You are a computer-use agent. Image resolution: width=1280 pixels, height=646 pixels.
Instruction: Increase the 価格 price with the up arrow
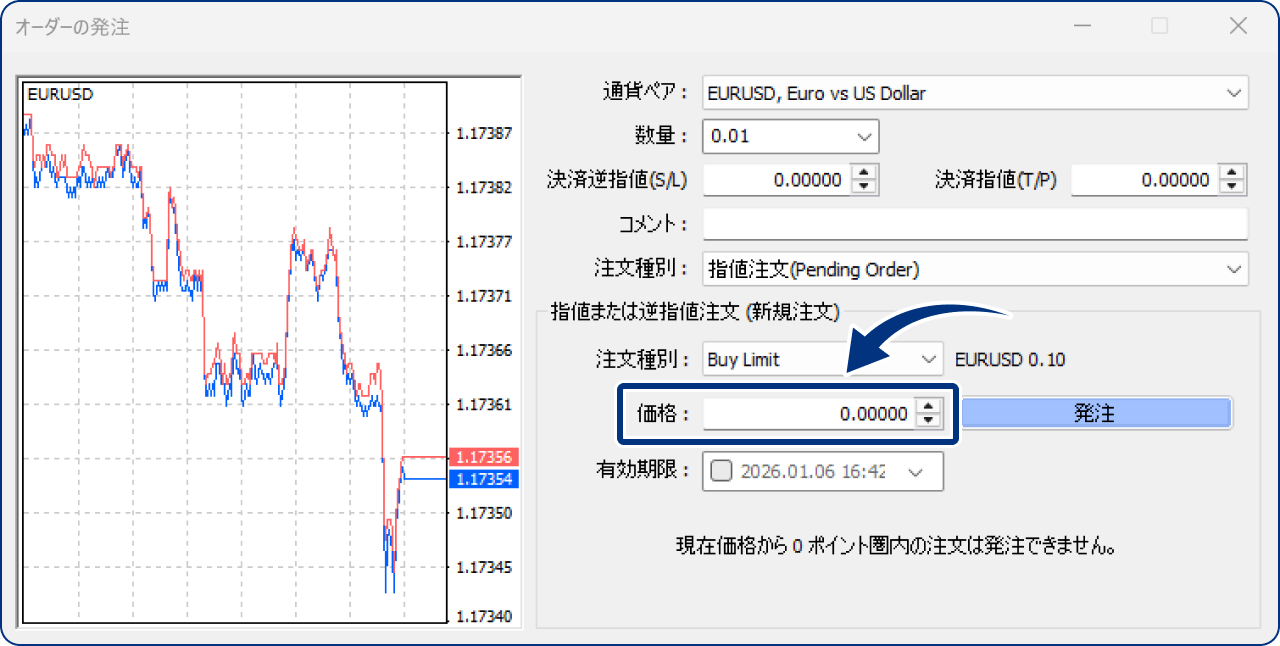click(x=929, y=407)
